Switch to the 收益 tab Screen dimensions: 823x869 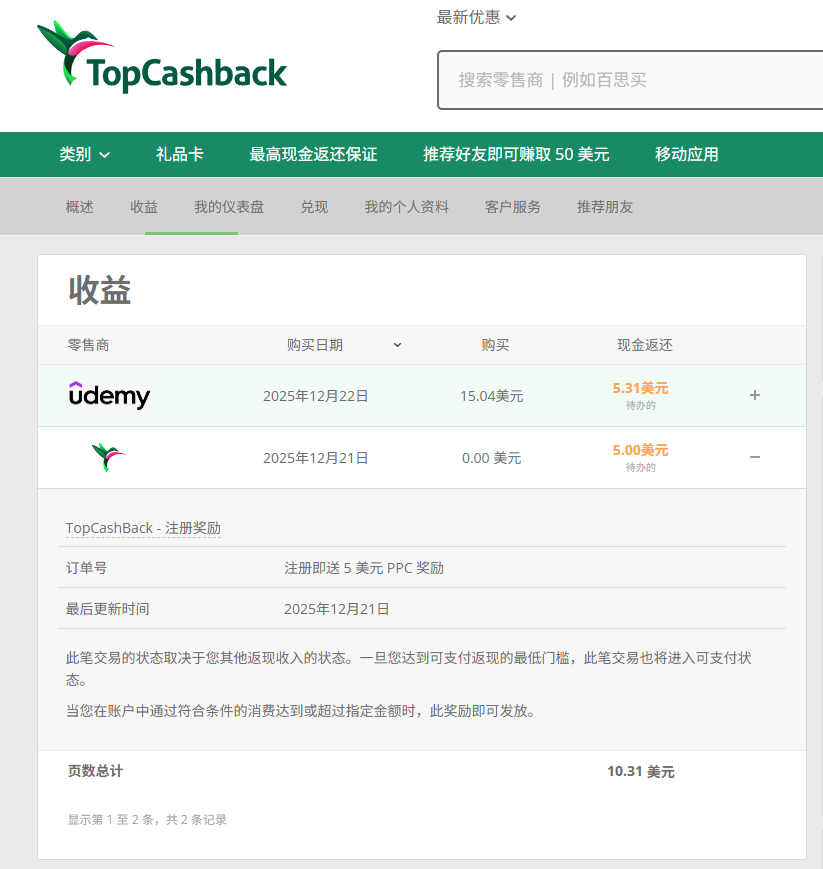144,207
